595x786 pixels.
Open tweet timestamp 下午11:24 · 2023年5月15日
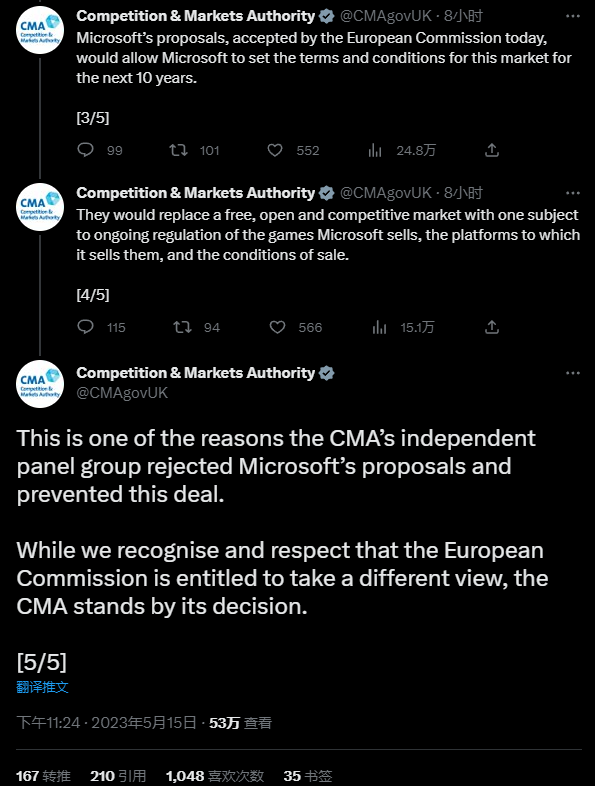(106, 722)
